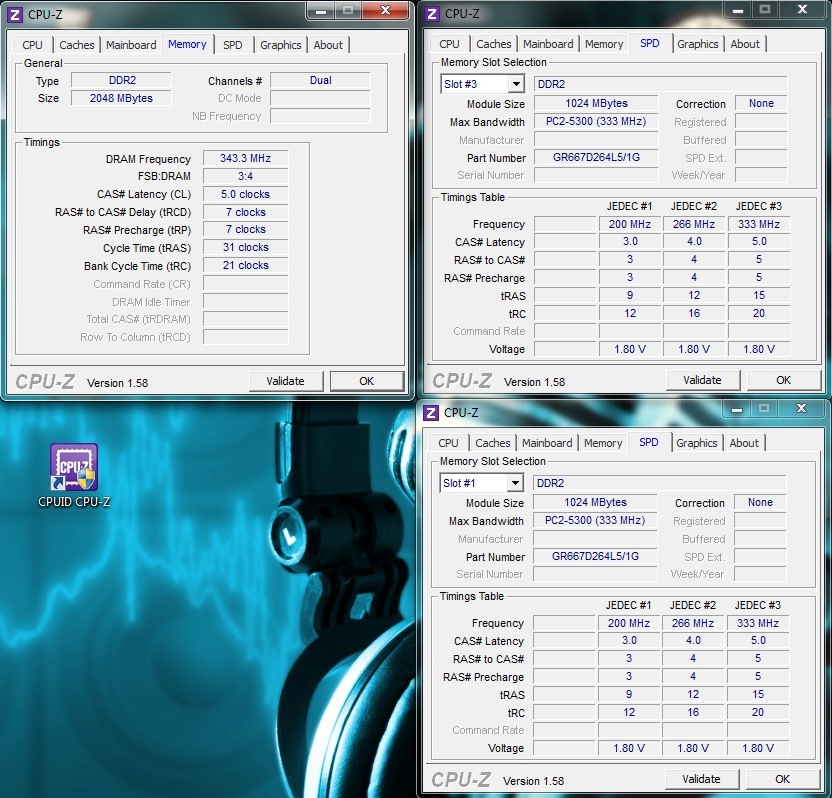
Task: Click Validate in the Memory window
Action: [x=285, y=381]
